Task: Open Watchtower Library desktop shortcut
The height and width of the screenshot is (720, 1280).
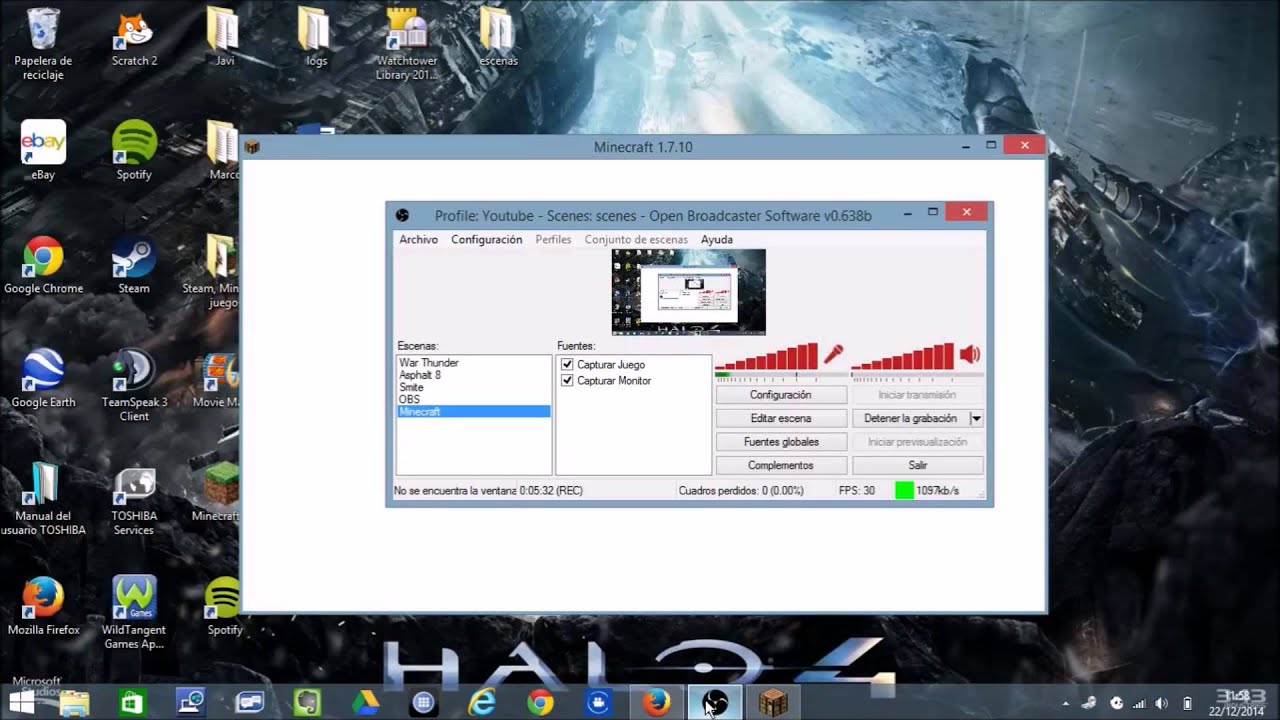Action: click(406, 43)
